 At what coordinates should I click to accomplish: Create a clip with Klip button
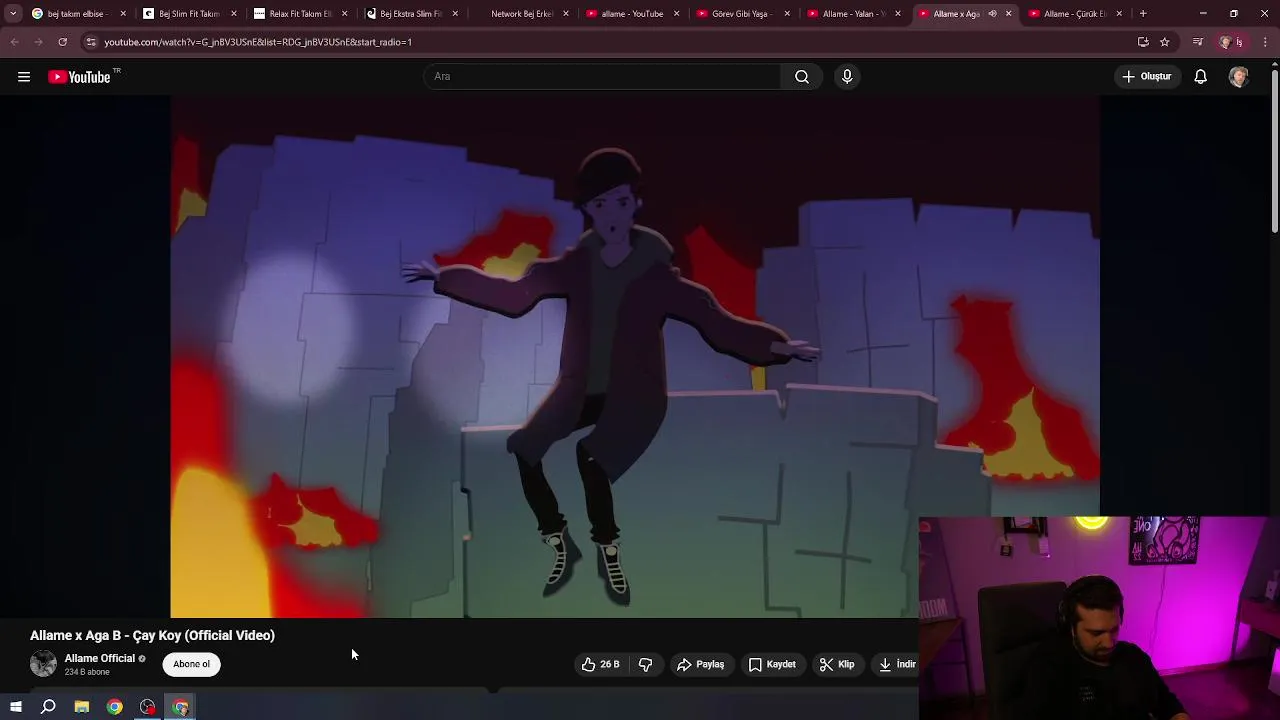[837, 664]
